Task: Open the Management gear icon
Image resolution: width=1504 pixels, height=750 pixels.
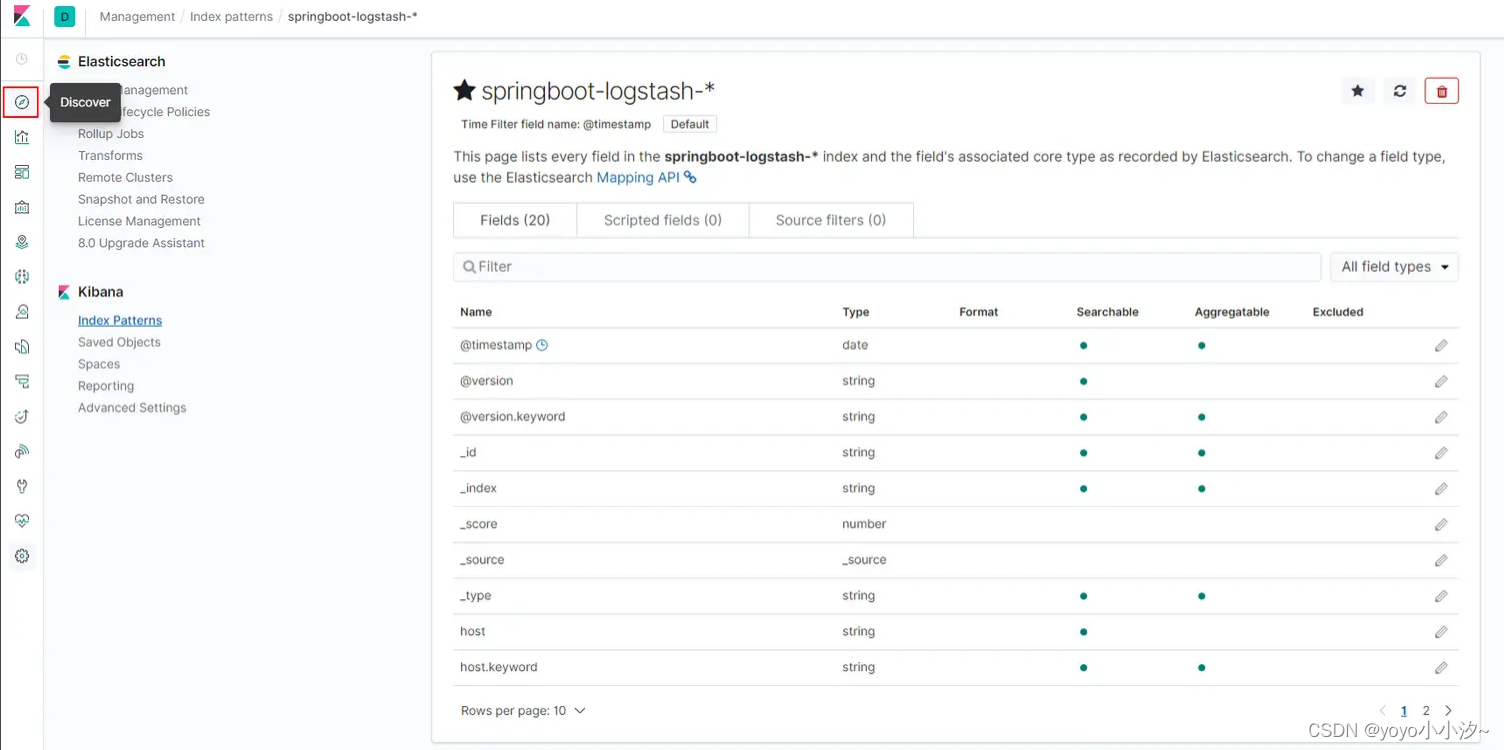Action: (22, 556)
